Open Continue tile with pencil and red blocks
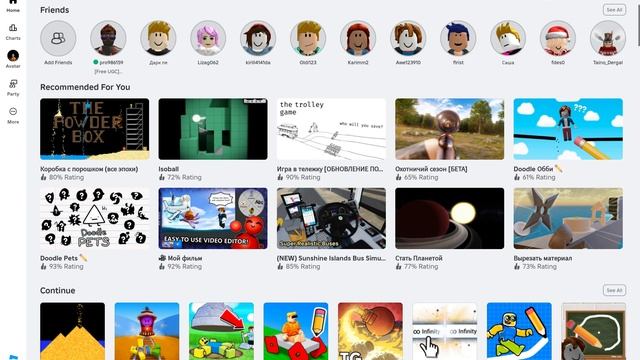640x360 pixels. coord(296,331)
